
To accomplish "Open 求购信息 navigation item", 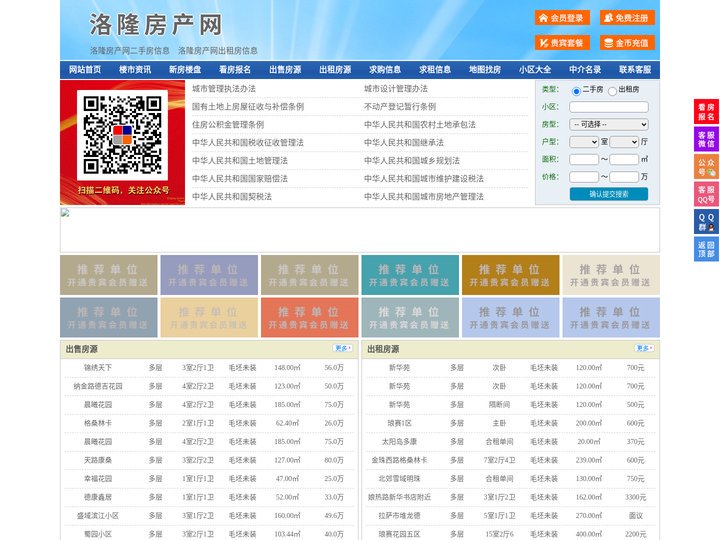I will pos(385,70).
